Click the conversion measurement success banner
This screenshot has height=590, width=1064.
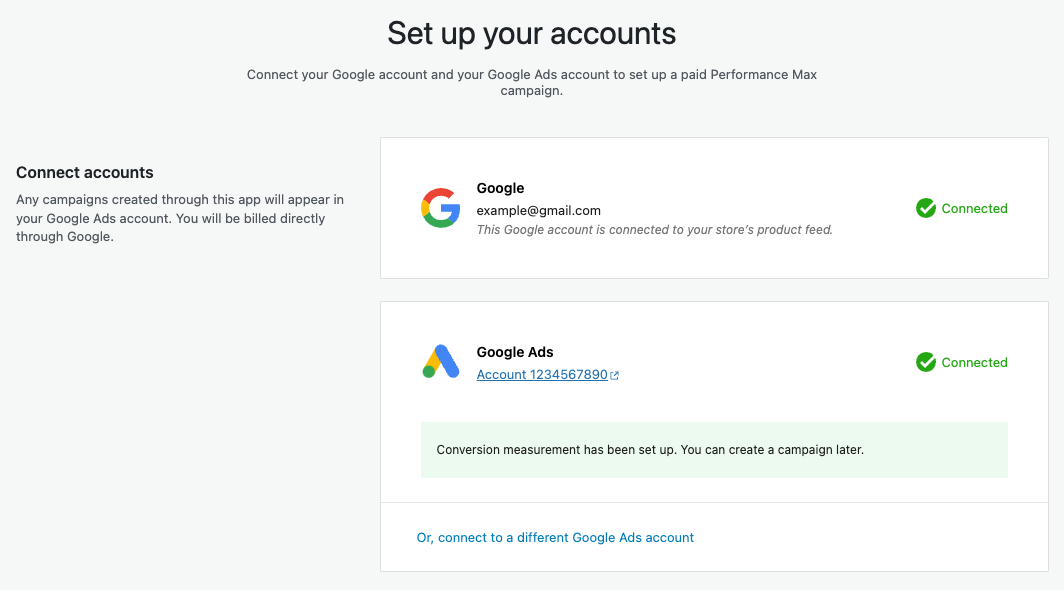[714, 450]
